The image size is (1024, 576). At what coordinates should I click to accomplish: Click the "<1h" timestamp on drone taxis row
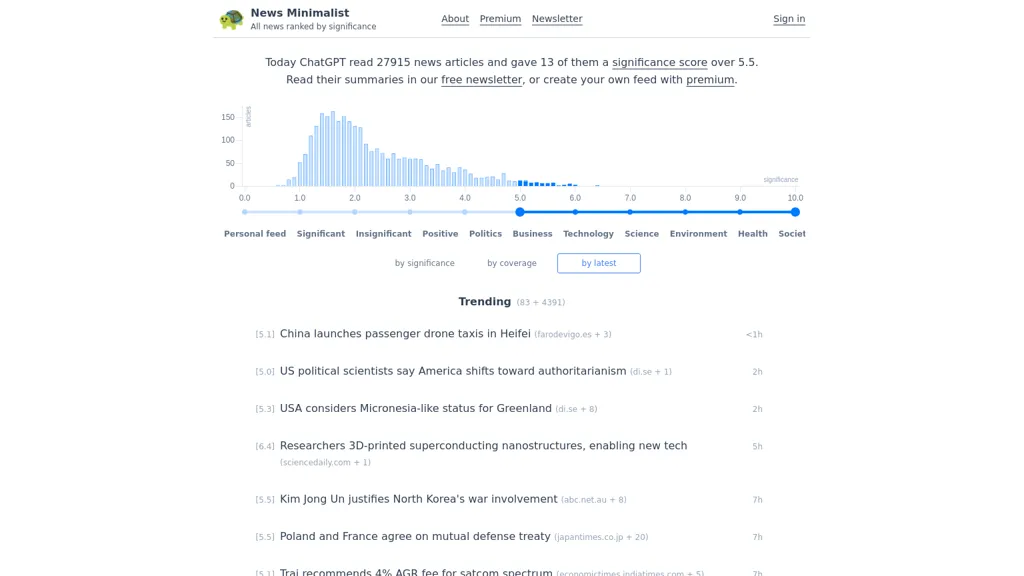tap(754, 334)
